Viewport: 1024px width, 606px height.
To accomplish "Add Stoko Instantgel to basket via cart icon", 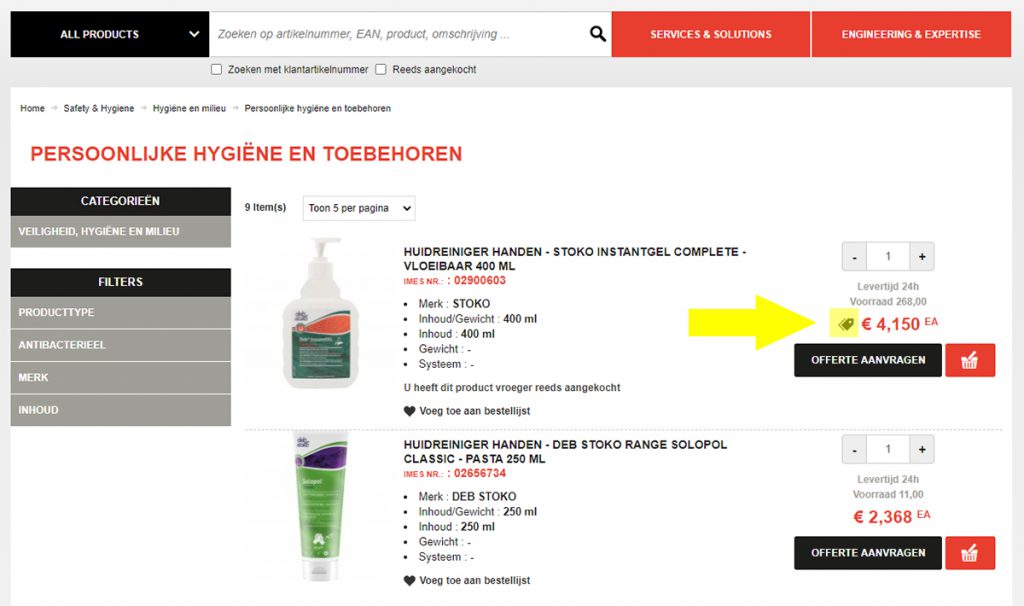I will [970, 360].
